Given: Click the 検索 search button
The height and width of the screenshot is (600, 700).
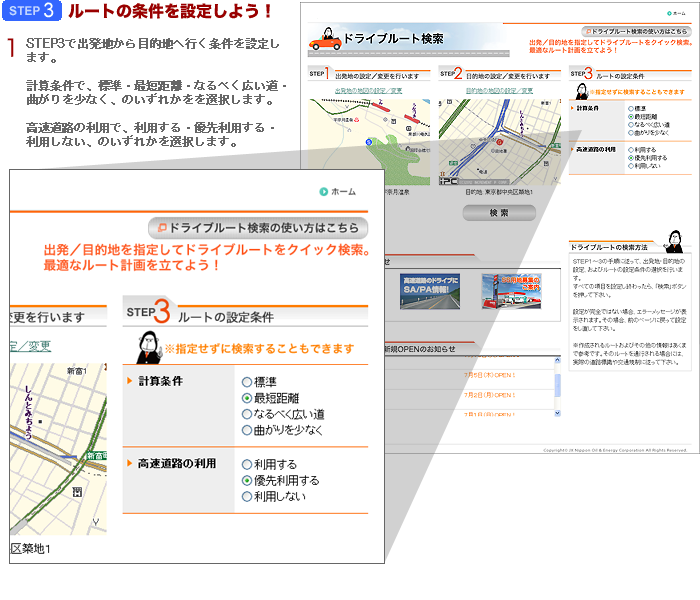Looking at the screenshot, I should [499, 213].
